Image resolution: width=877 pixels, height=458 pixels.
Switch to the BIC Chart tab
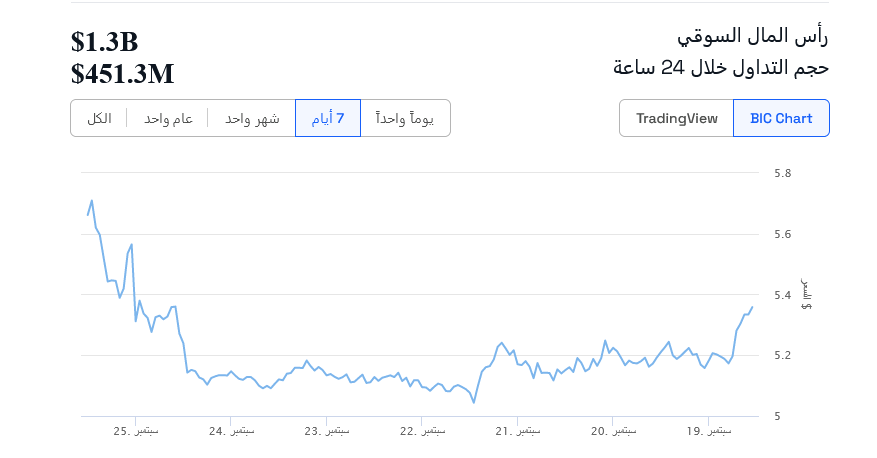781,118
